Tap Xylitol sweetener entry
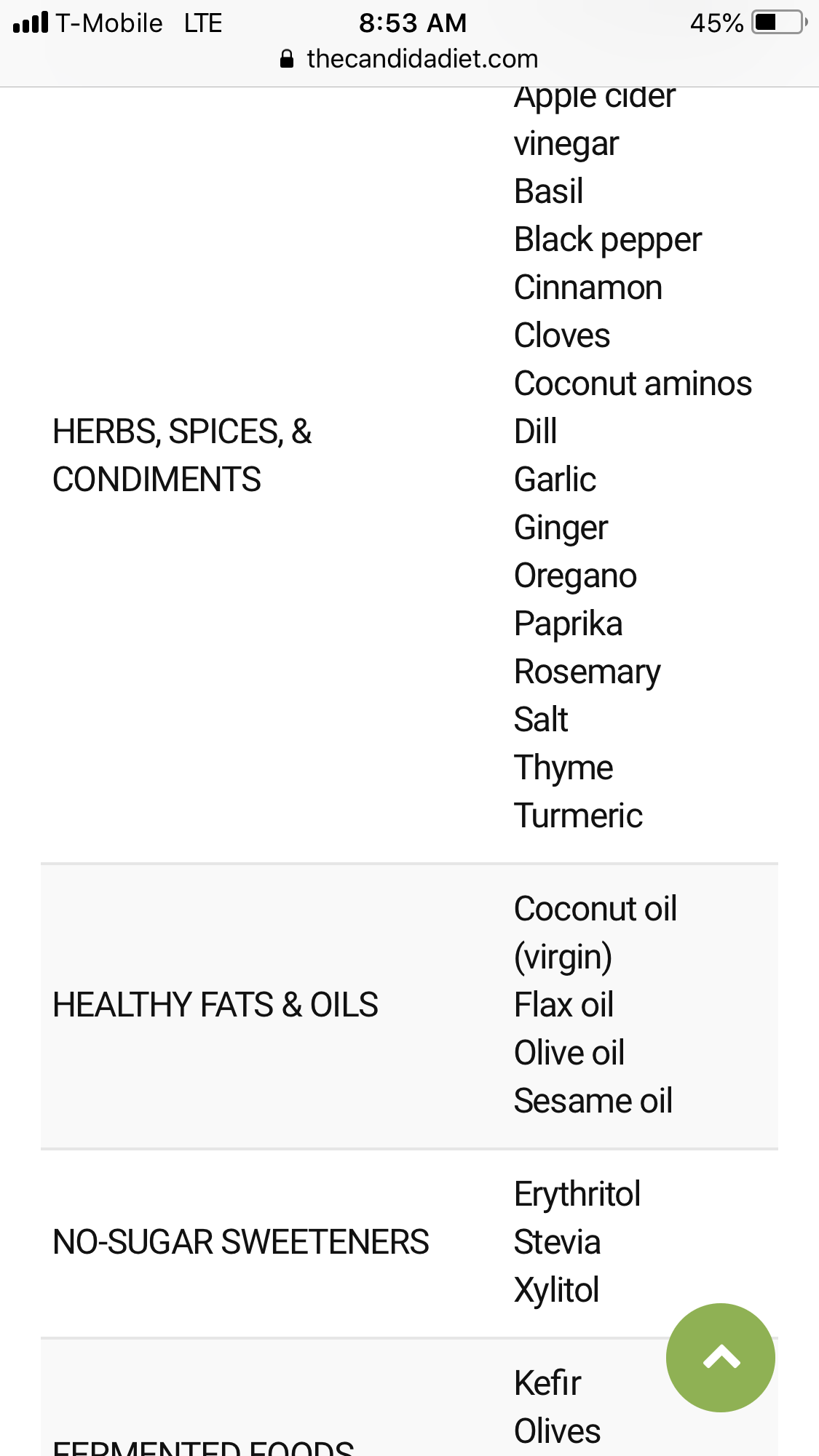 (x=556, y=1290)
